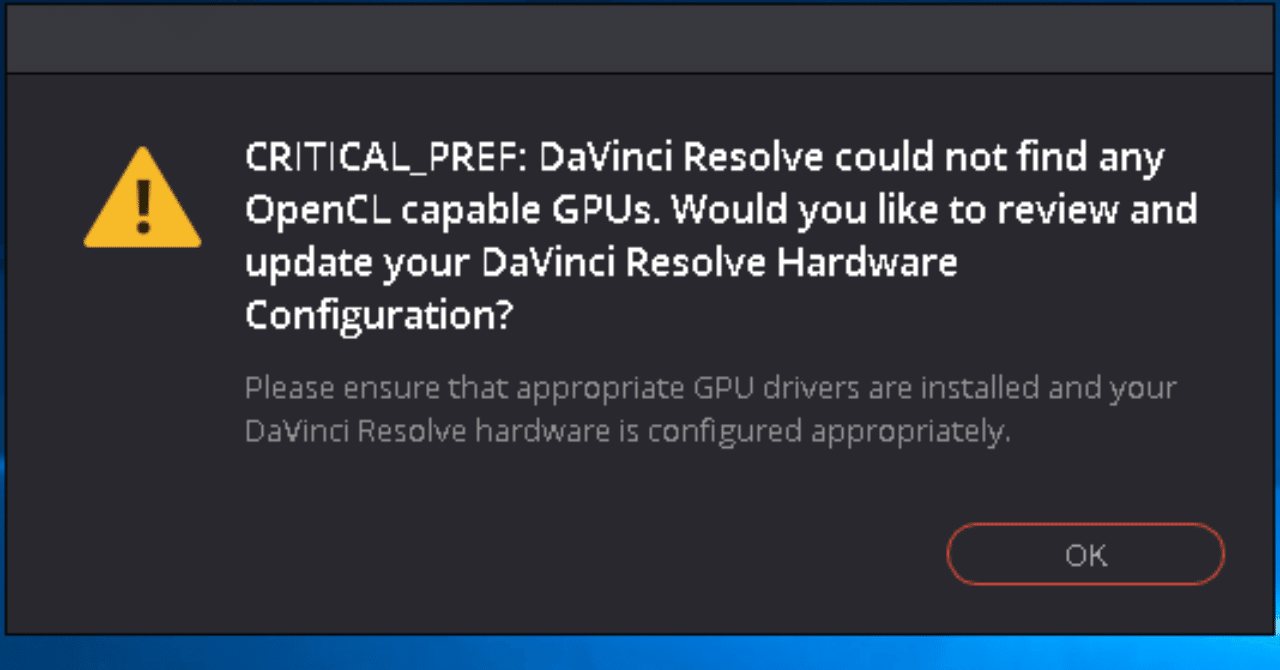Click the gray hint text about drivers
Viewport: 1280px width, 670px height.
711,410
